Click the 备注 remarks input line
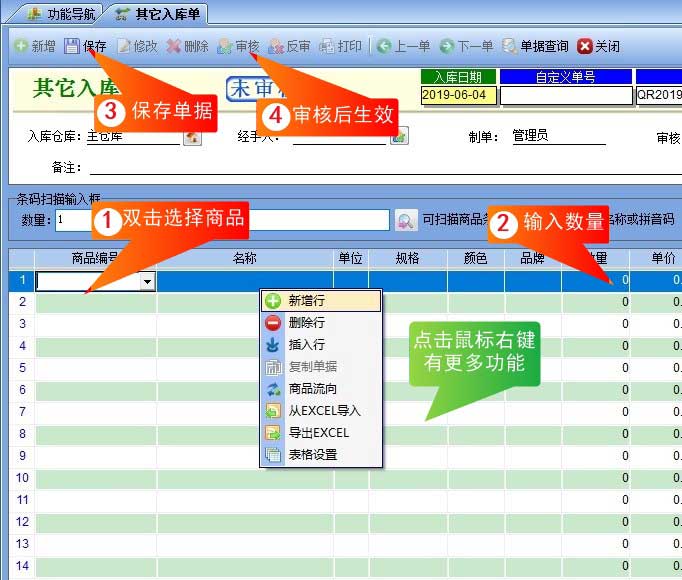 pyautogui.click(x=385, y=168)
